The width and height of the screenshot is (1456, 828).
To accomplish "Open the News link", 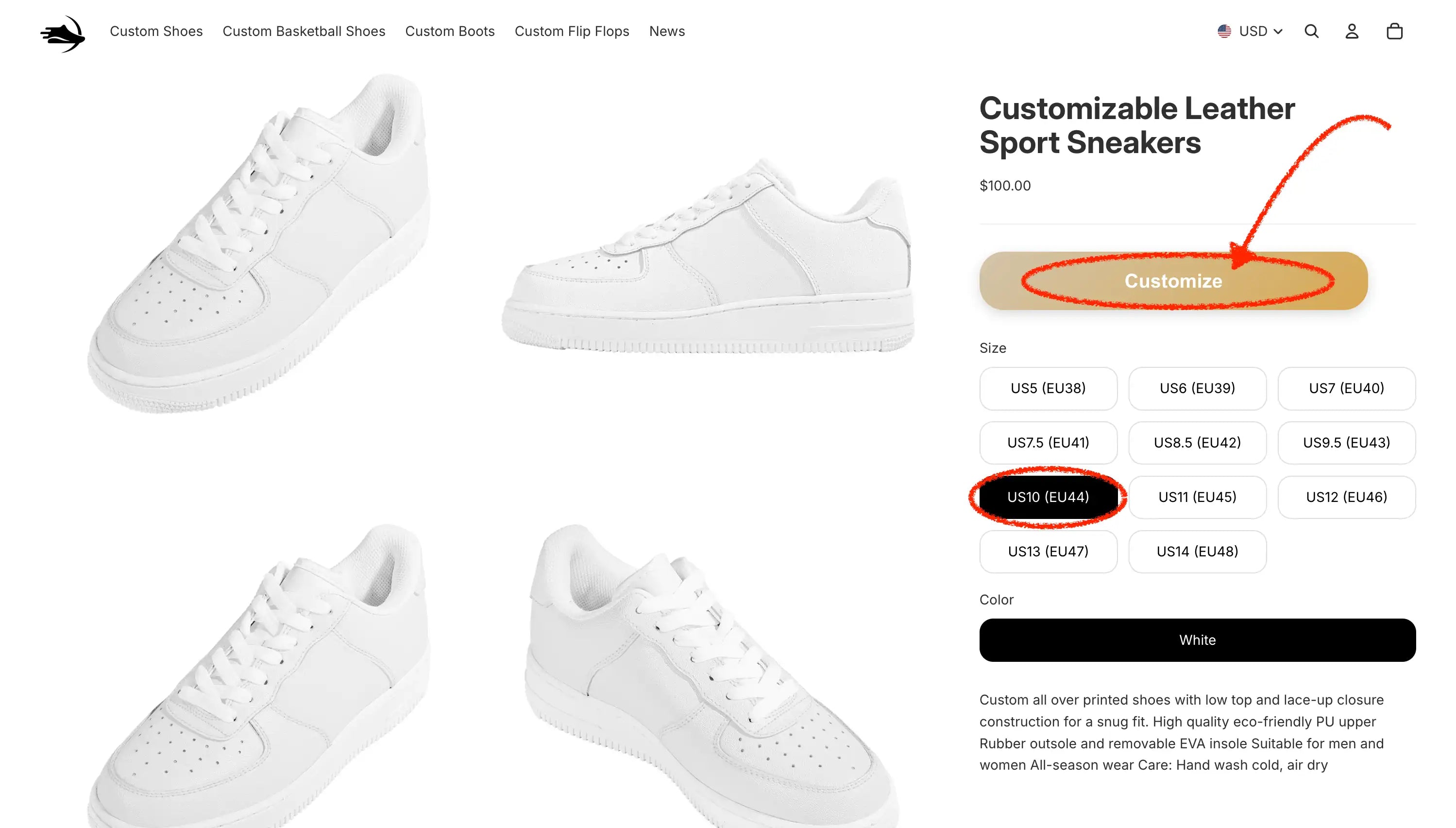I will [667, 31].
